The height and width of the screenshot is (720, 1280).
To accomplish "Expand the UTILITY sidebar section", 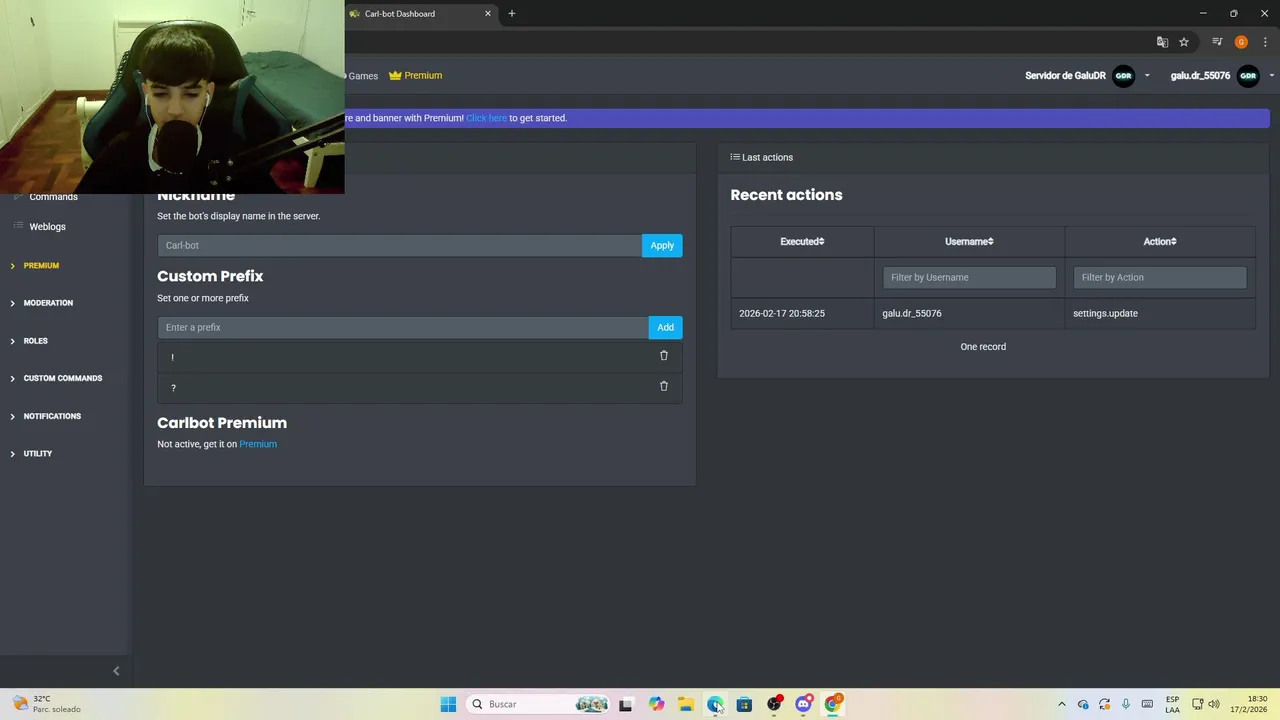I will [x=37, y=454].
